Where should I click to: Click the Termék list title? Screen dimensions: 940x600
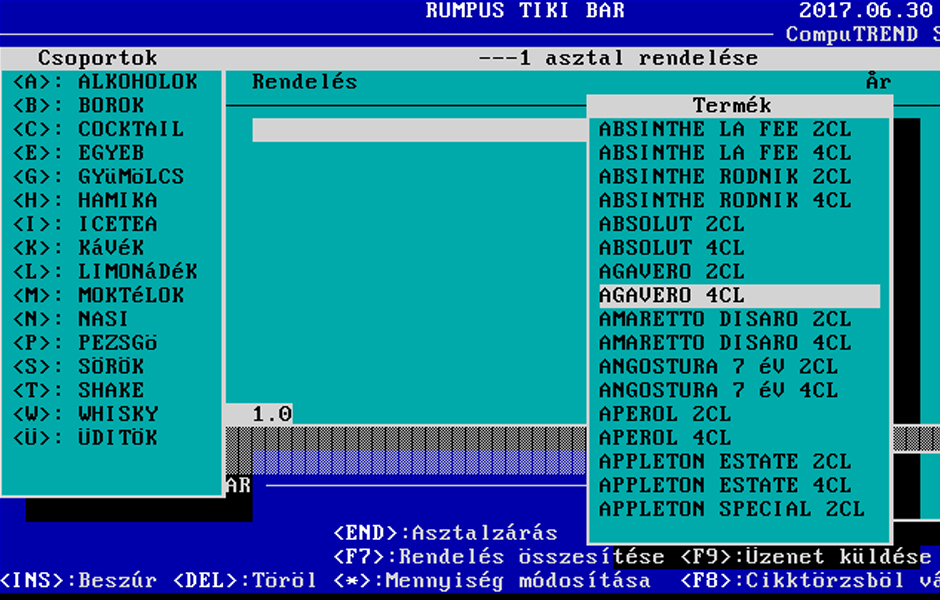tap(732, 105)
